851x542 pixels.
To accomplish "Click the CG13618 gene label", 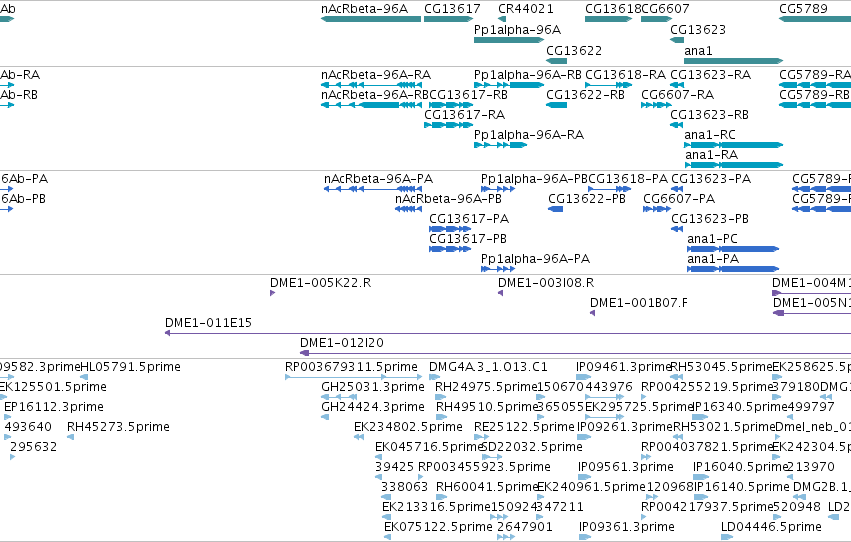I will 613,9.
